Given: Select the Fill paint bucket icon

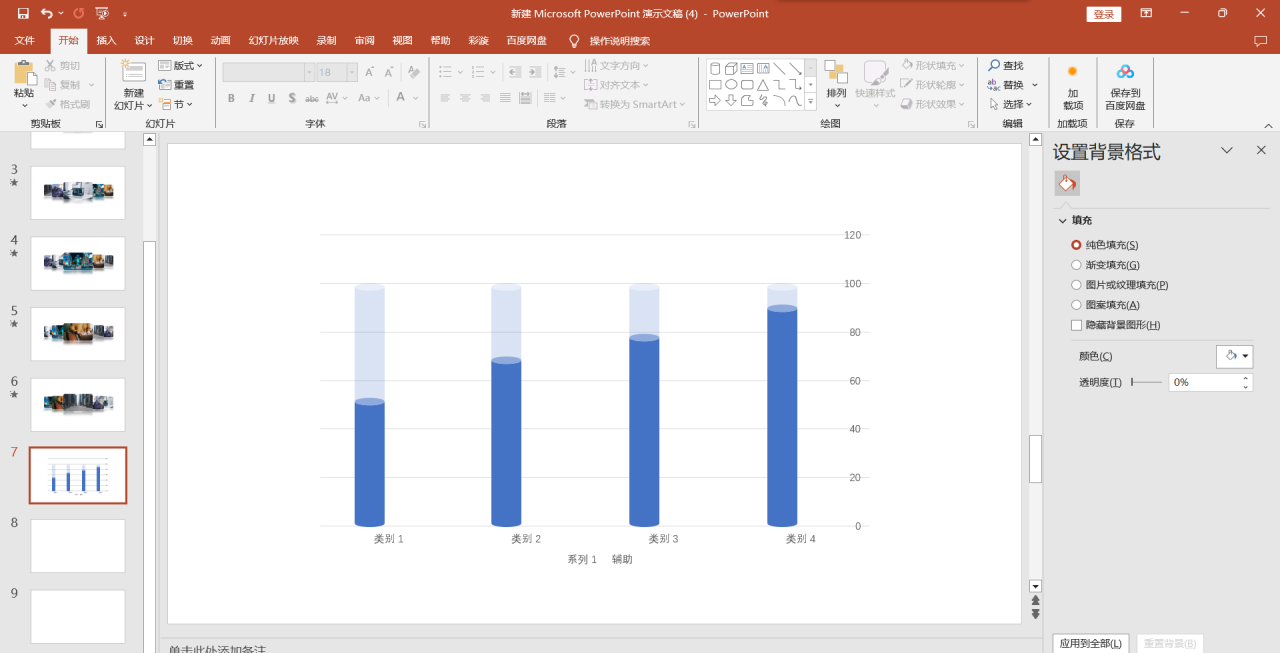Looking at the screenshot, I should click(x=1067, y=184).
